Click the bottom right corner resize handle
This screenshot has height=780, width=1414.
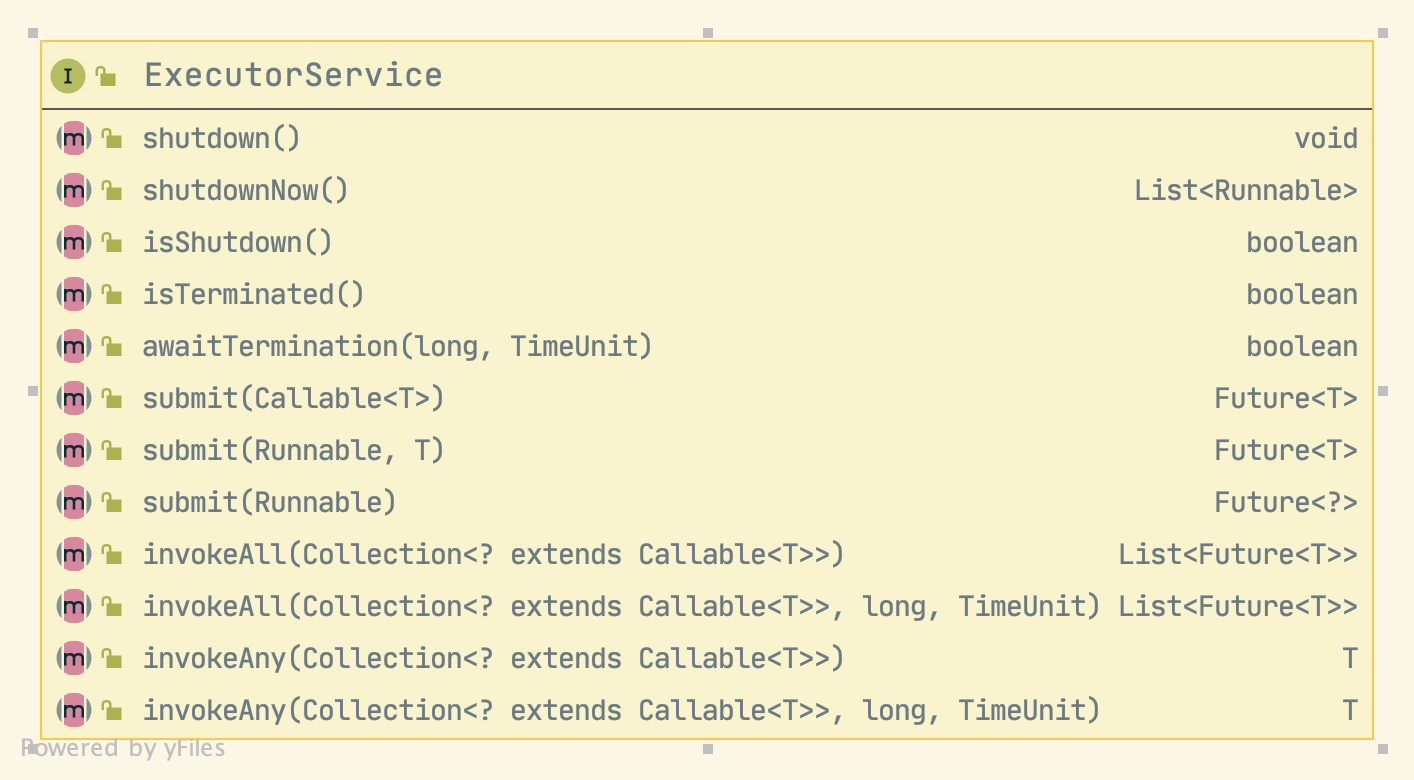tap(1383, 749)
